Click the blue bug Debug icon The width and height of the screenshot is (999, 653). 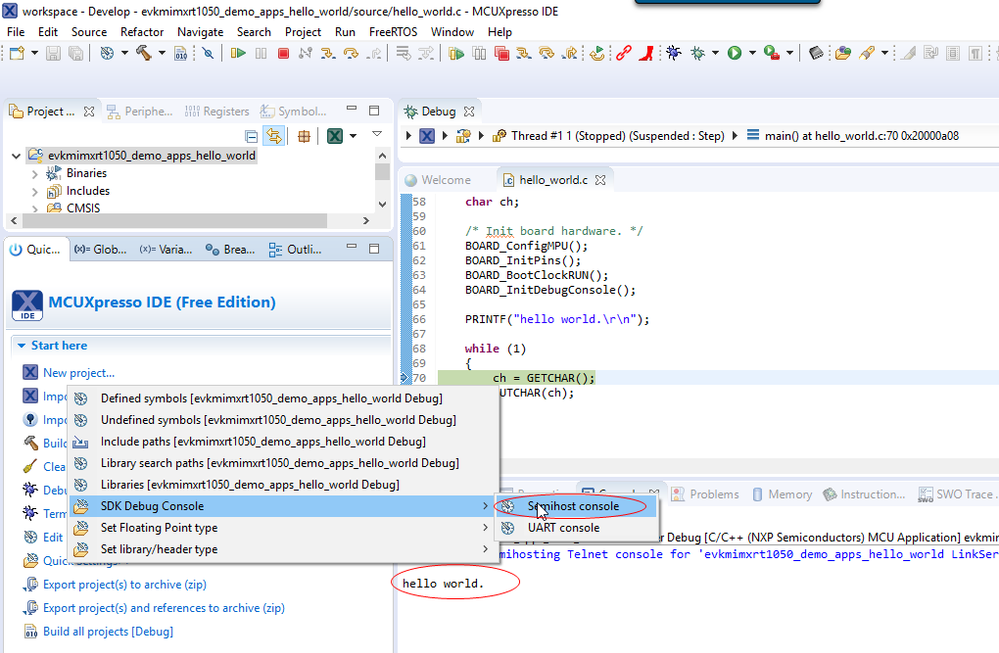pyautogui.click(x=673, y=54)
